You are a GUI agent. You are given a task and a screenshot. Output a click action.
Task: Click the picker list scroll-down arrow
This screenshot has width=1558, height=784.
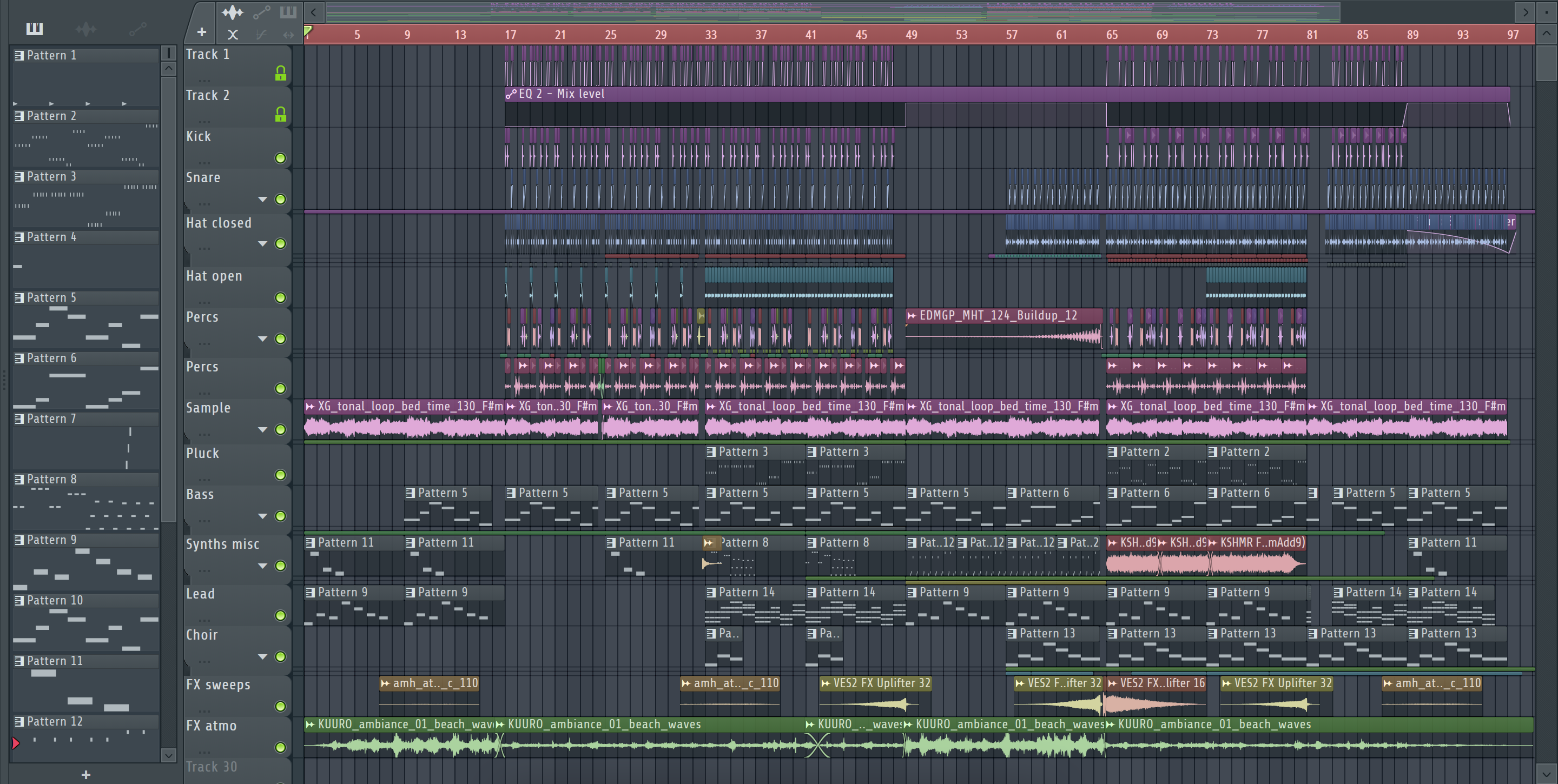coord(169,755)
